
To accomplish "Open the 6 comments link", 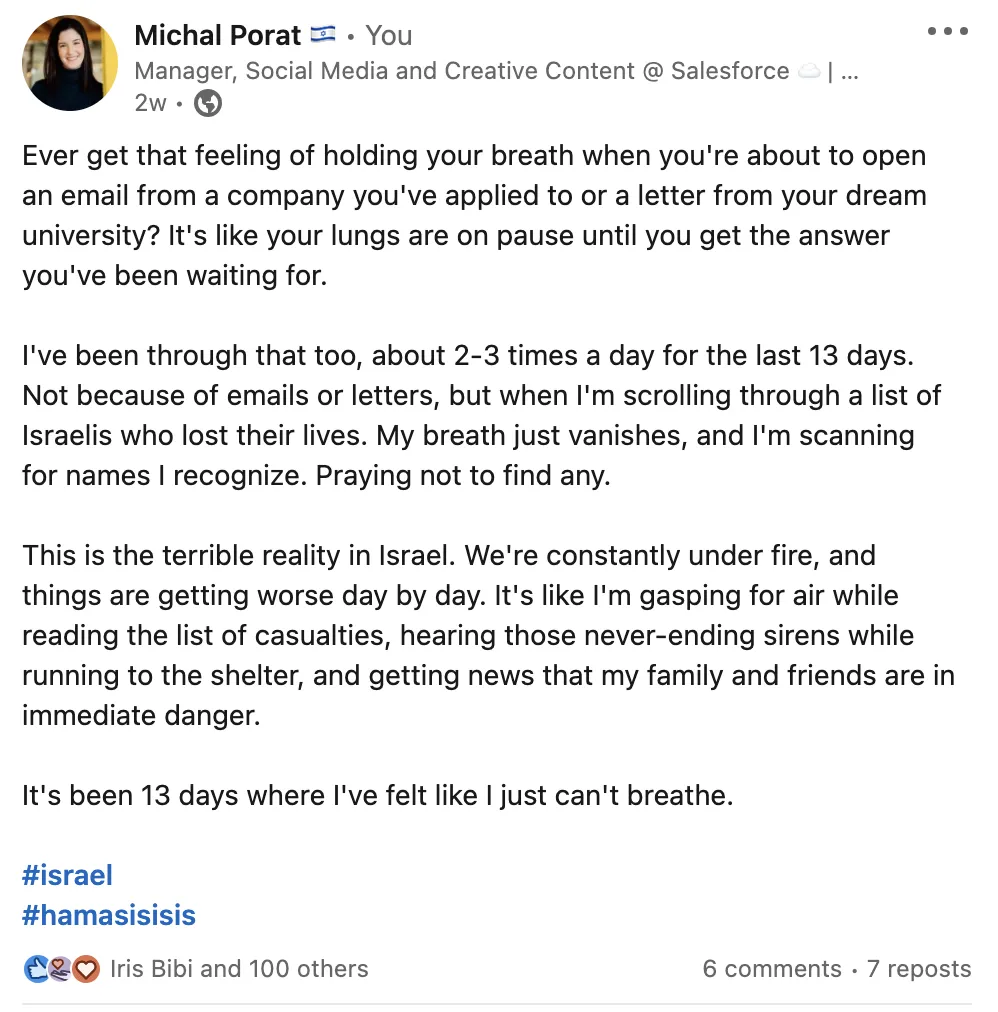I will click(x=772, y=969).
